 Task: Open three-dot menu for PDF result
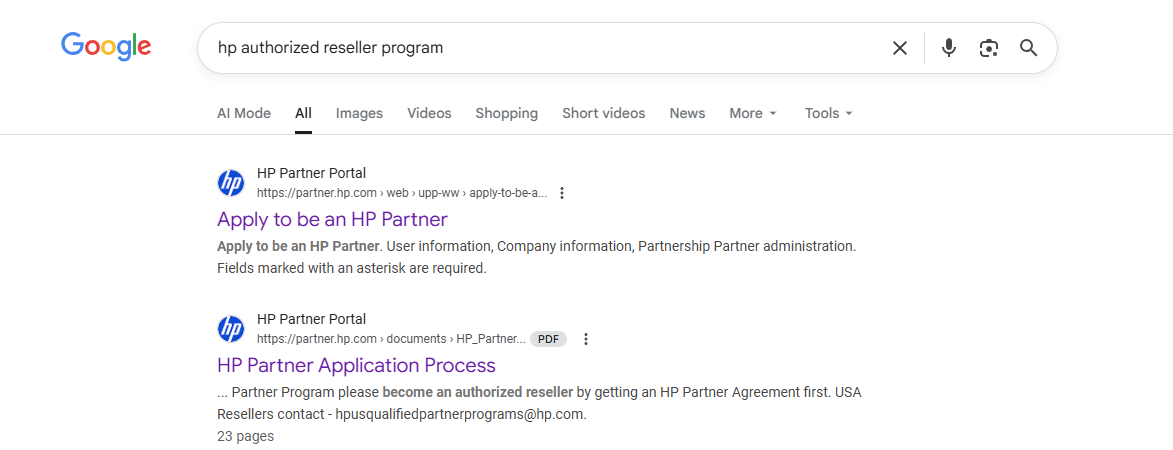click(586, 339)
